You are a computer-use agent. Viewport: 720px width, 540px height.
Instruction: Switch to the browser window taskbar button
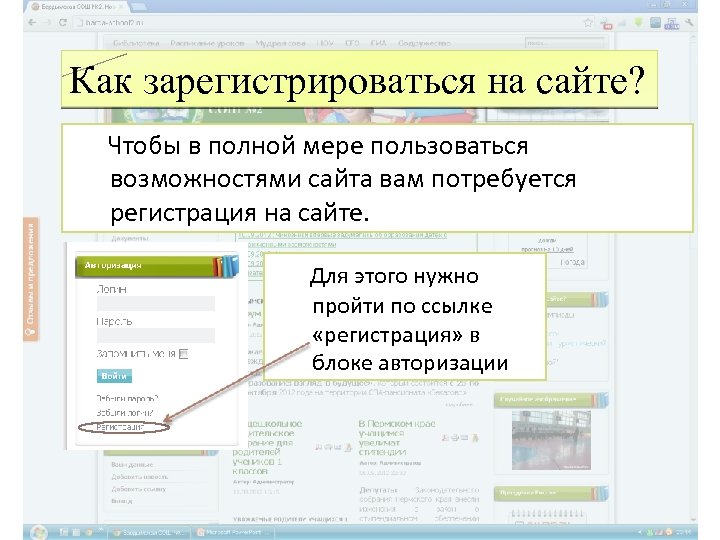pos(149,533)
